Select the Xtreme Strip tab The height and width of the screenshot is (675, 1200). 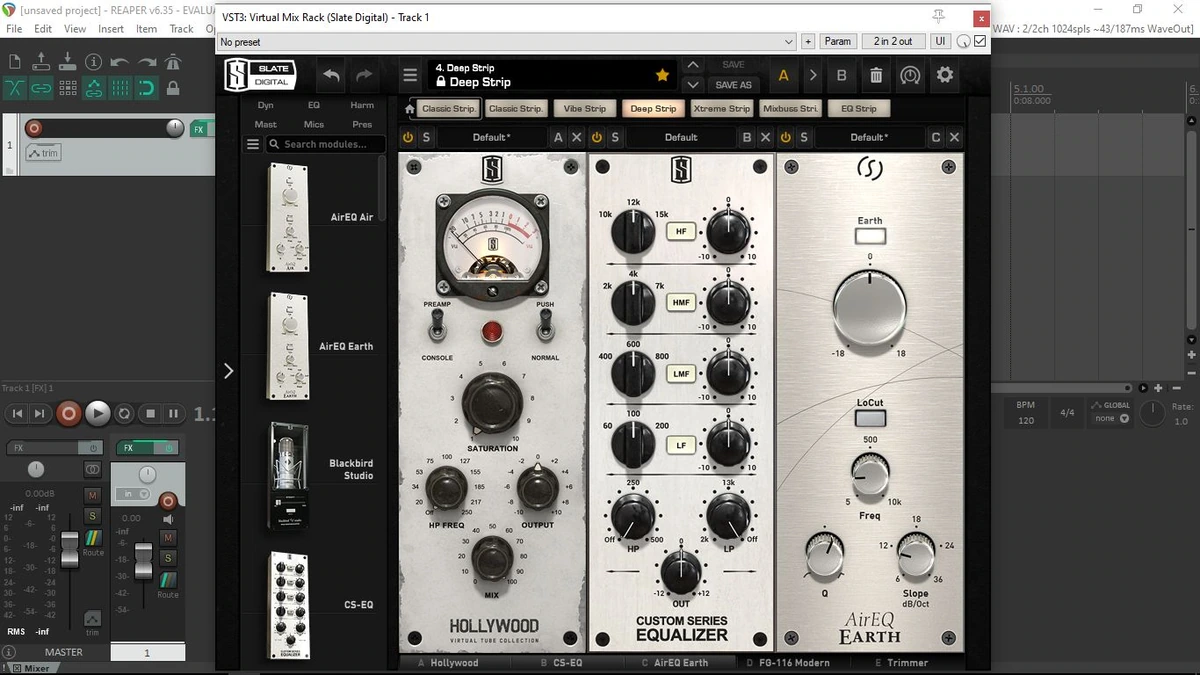pos(722,109)
